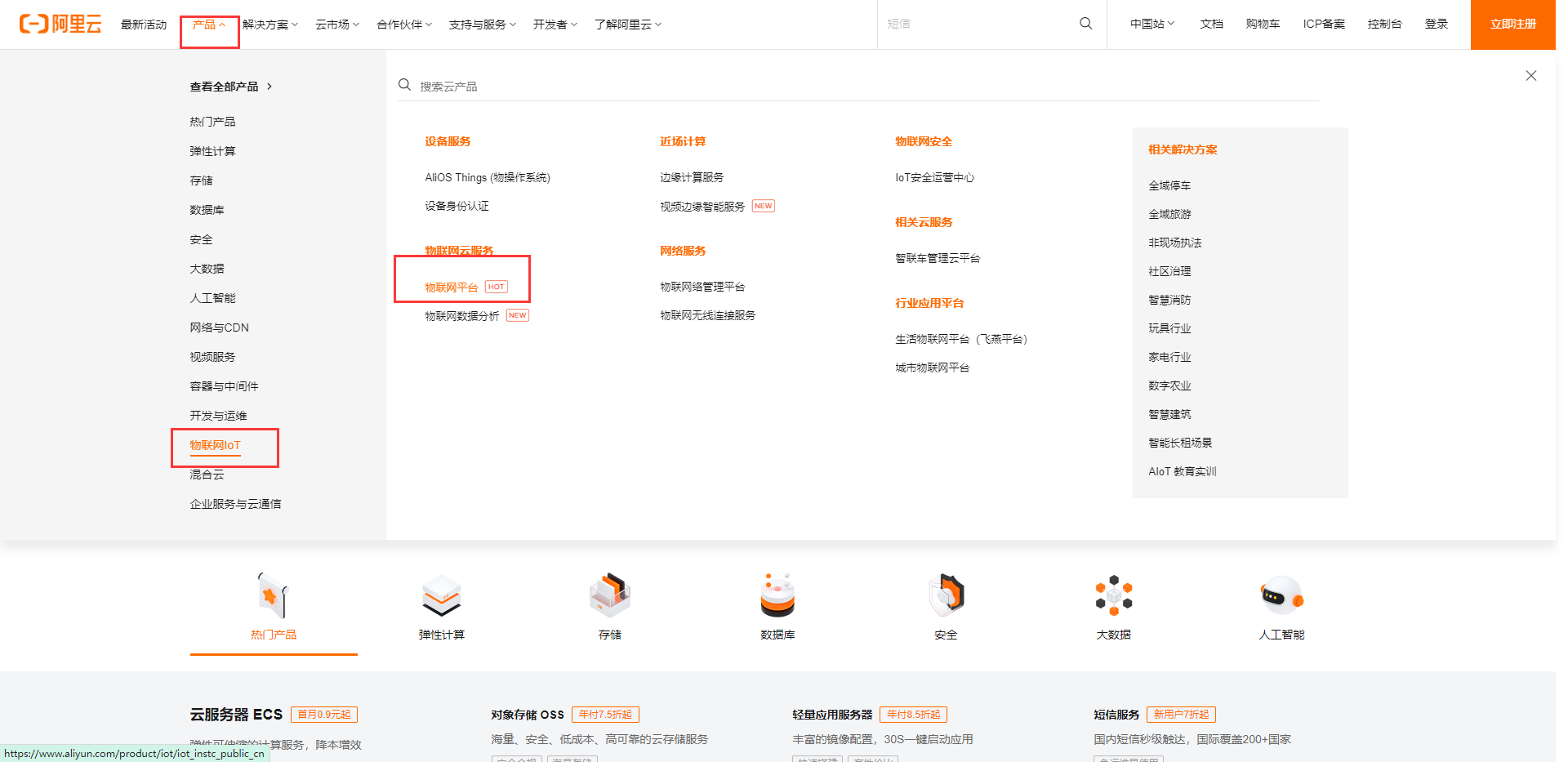Select the 大数据 category icon

[x=1114, y=595]
